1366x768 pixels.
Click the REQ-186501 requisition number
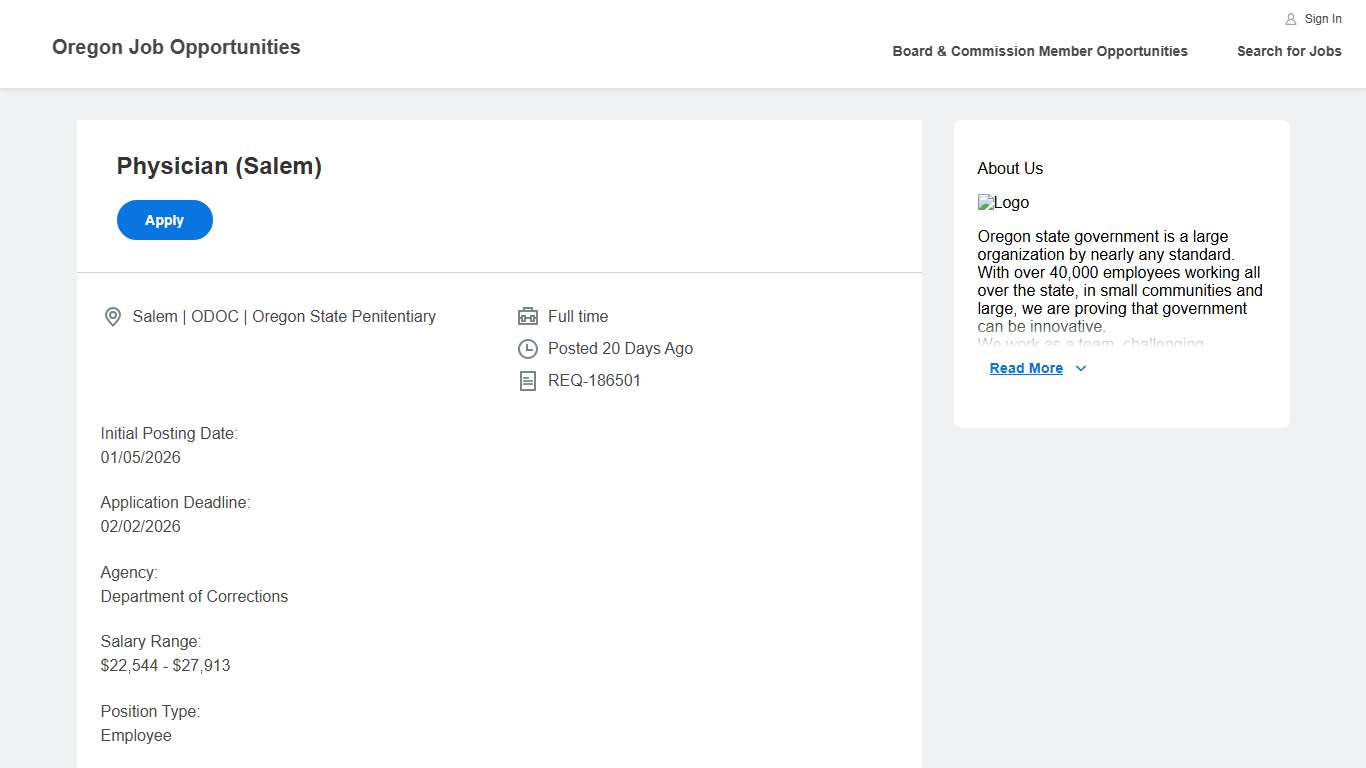(x=594, y=381)
